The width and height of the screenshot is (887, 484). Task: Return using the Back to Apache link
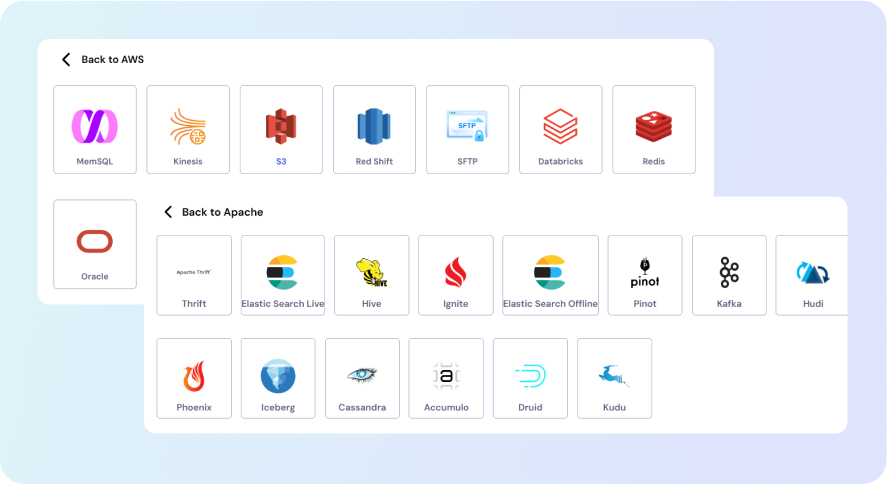222,212
